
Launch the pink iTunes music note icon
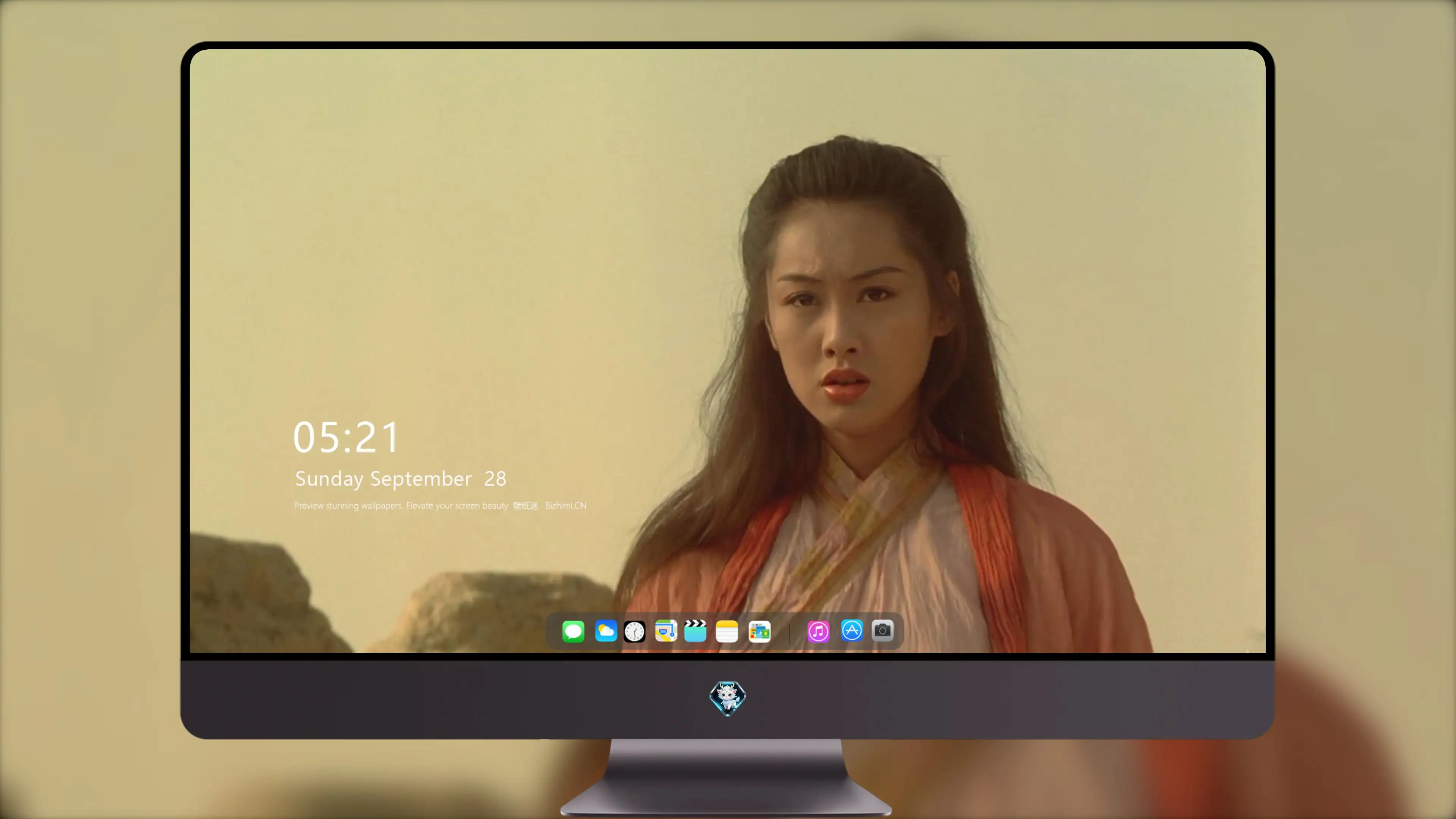click(x=818, y=631)
